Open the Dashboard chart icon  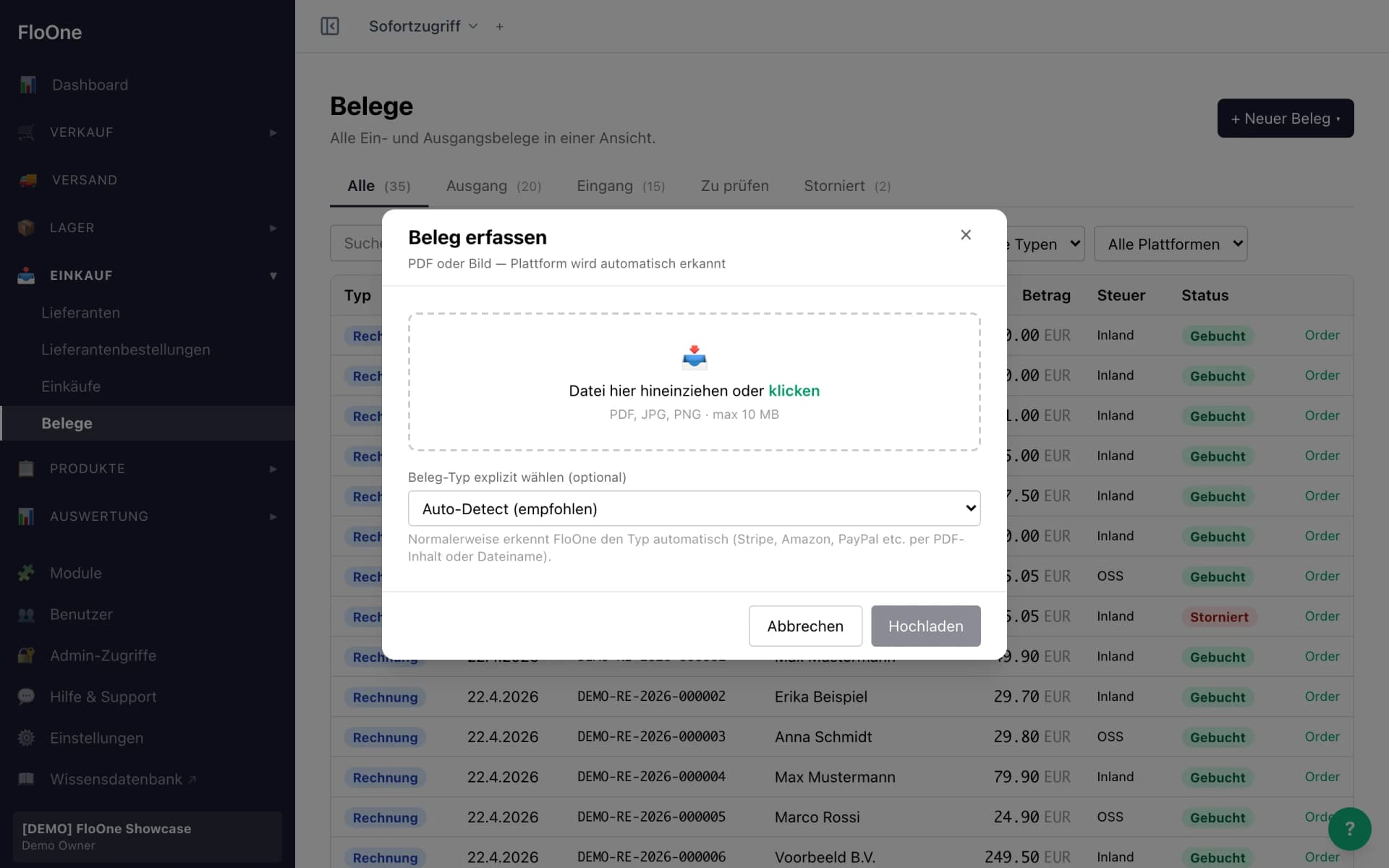pos(27,85)
